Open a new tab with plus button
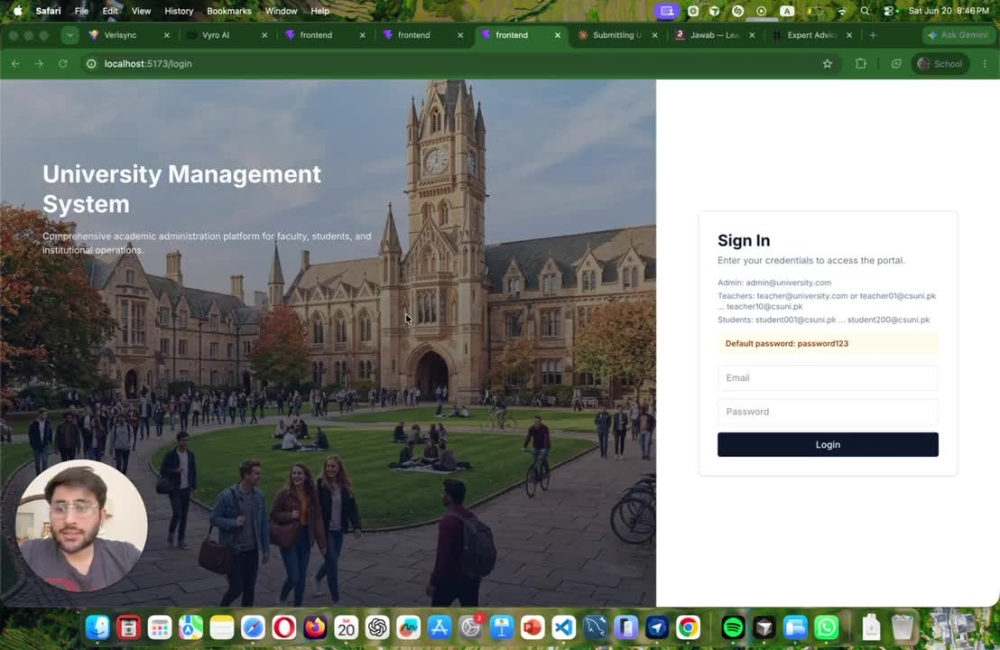The height and width of the screenshot is (650, 1000). (873, 35)
